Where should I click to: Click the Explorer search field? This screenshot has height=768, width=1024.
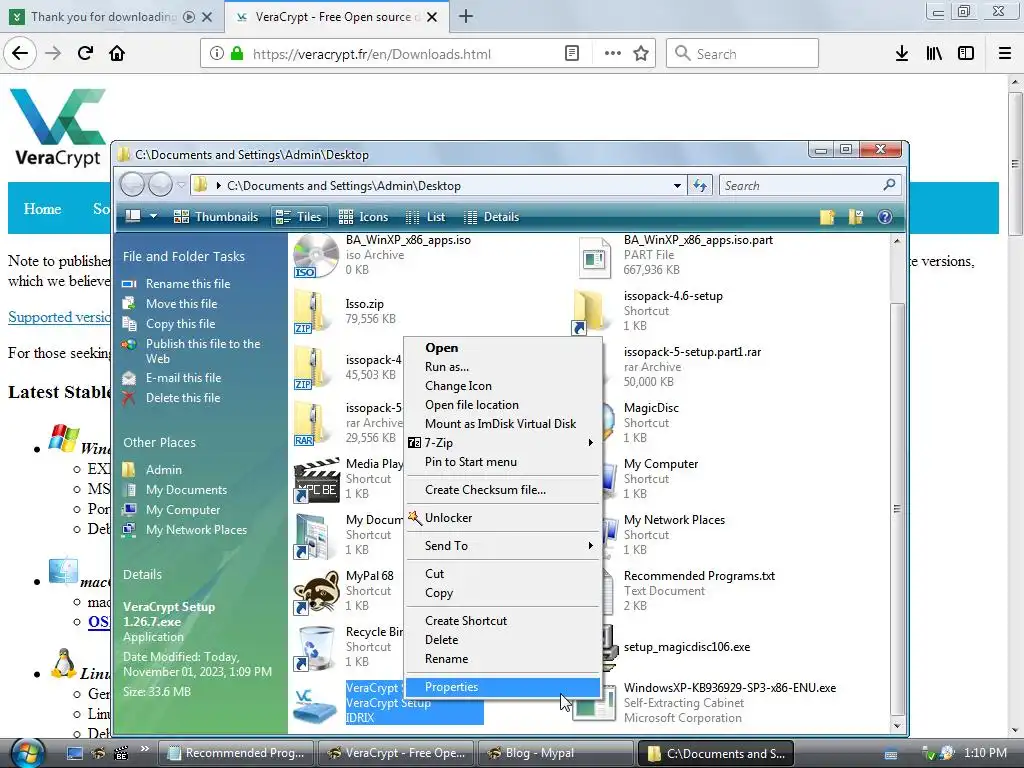coord(810,185)
